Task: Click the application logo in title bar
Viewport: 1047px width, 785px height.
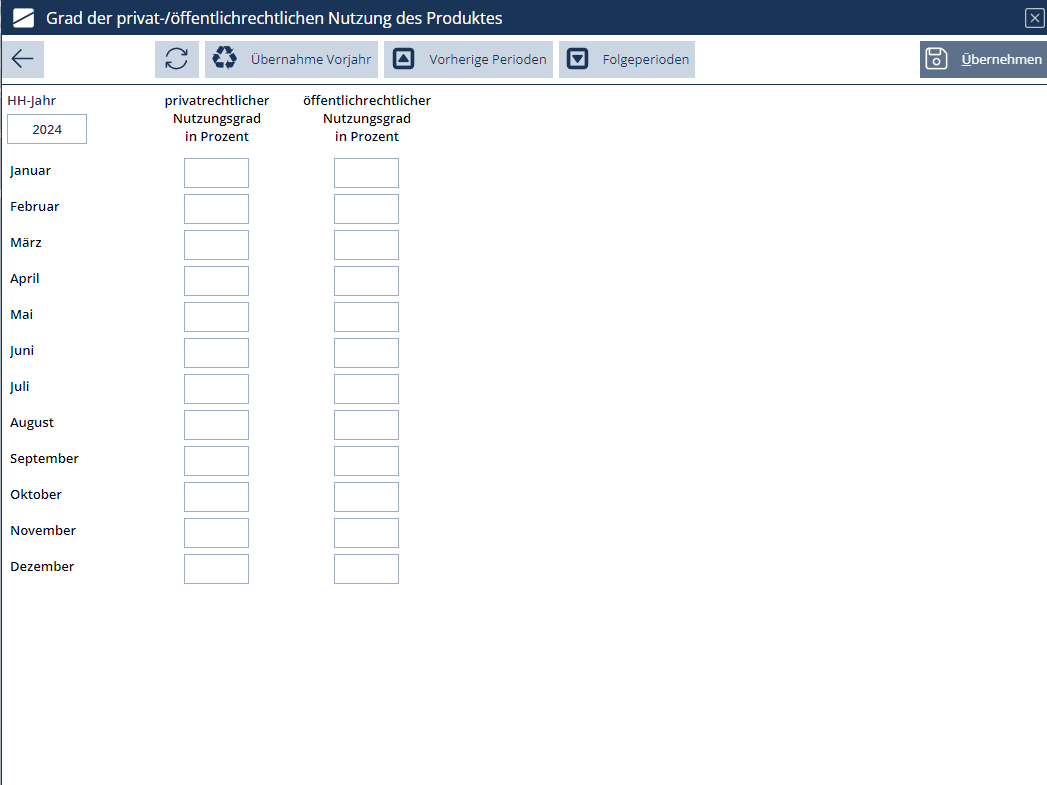Action: [x=23, y=18]
